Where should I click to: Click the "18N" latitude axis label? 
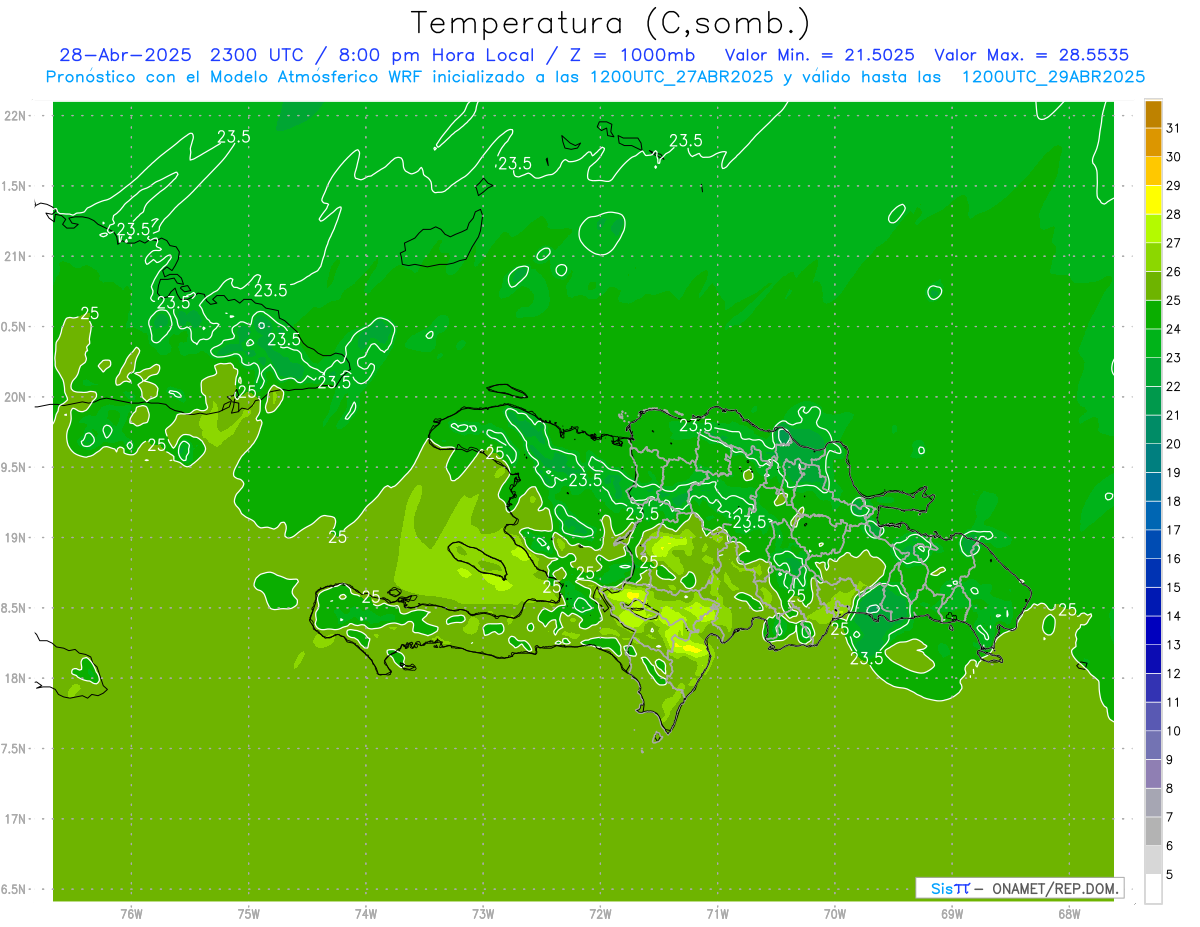tap(15, 679)
